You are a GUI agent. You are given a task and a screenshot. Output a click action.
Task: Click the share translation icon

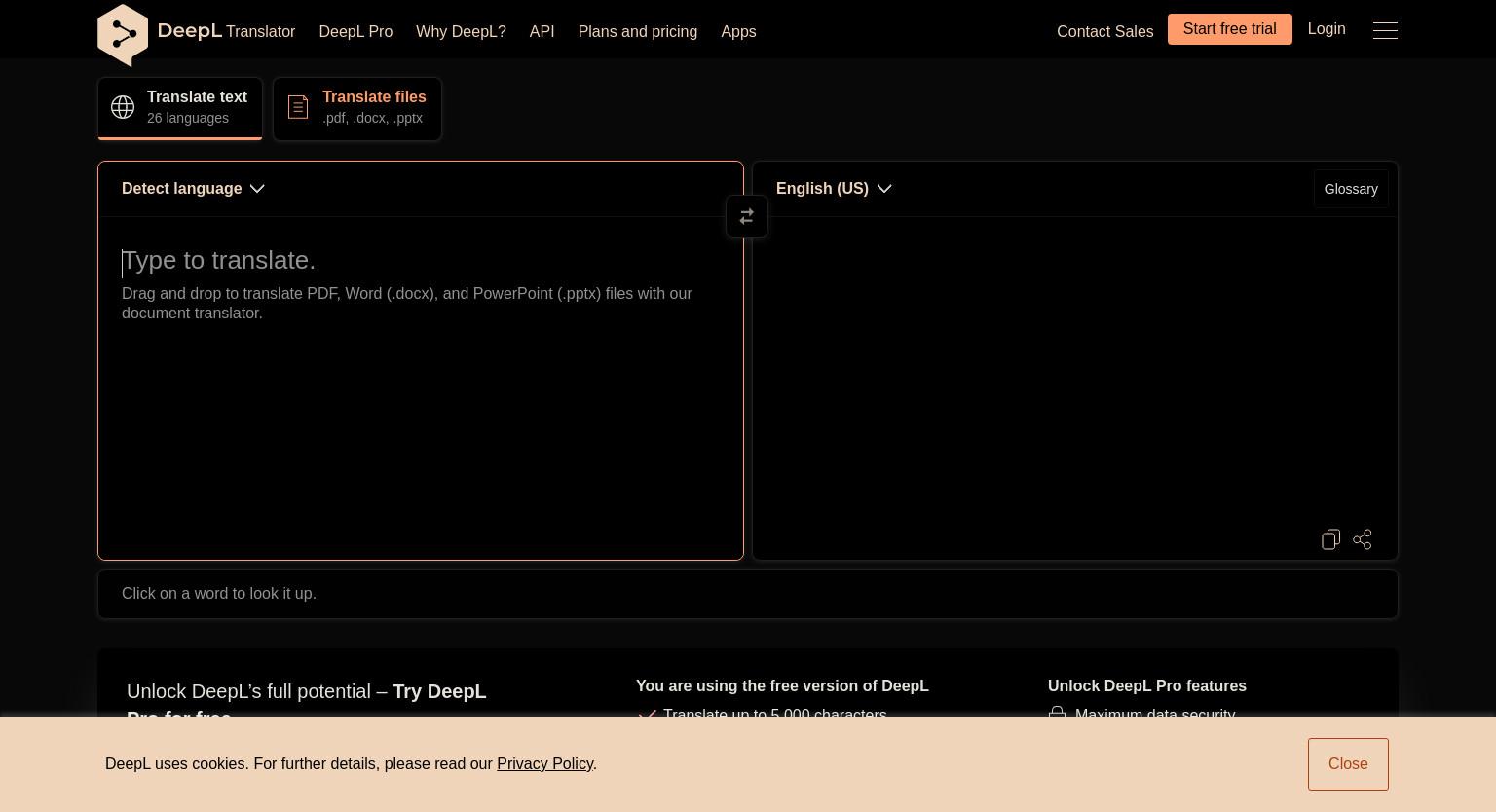pos(1363,539)
